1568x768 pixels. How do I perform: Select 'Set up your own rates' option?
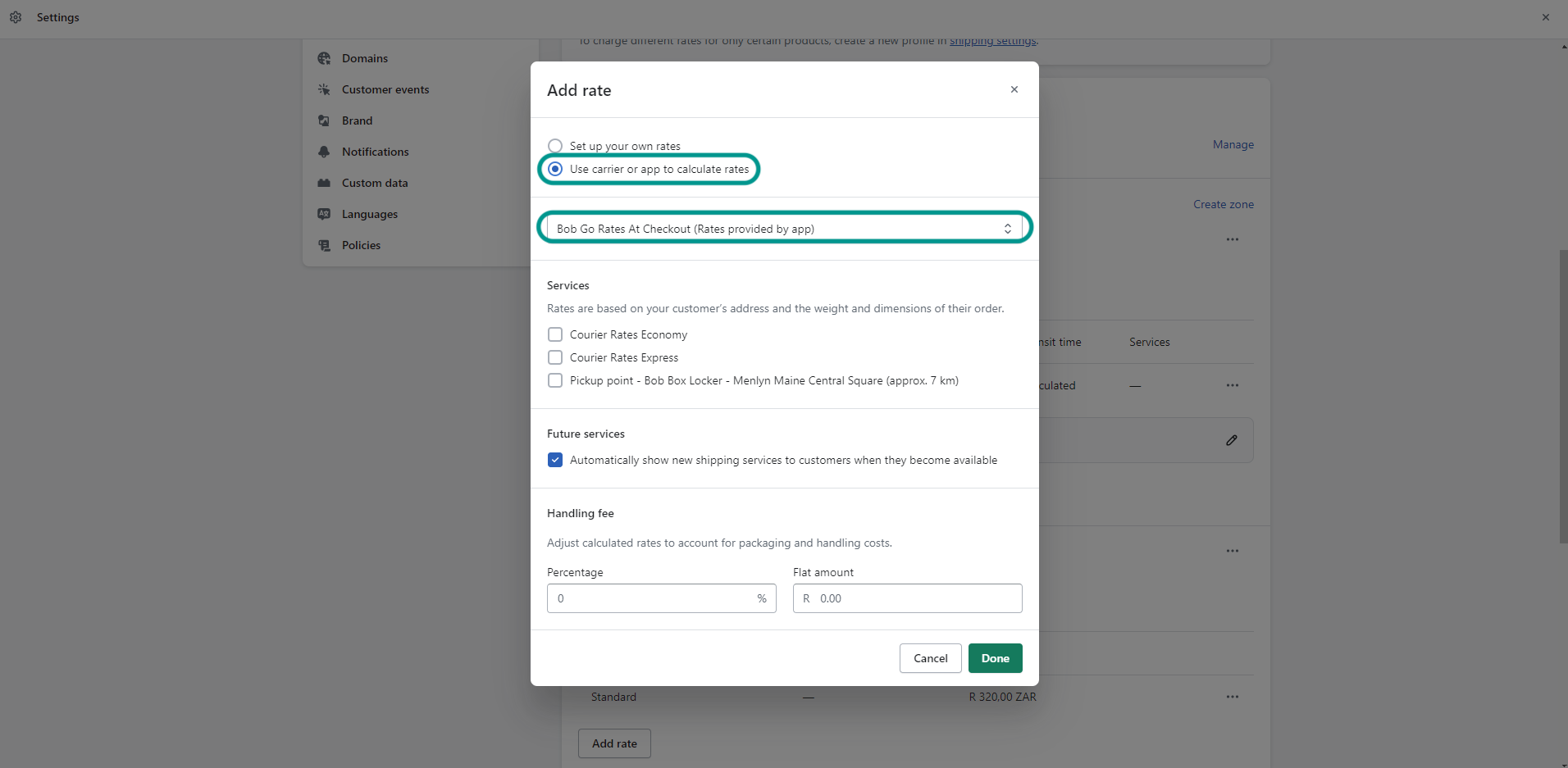(555, 146)
